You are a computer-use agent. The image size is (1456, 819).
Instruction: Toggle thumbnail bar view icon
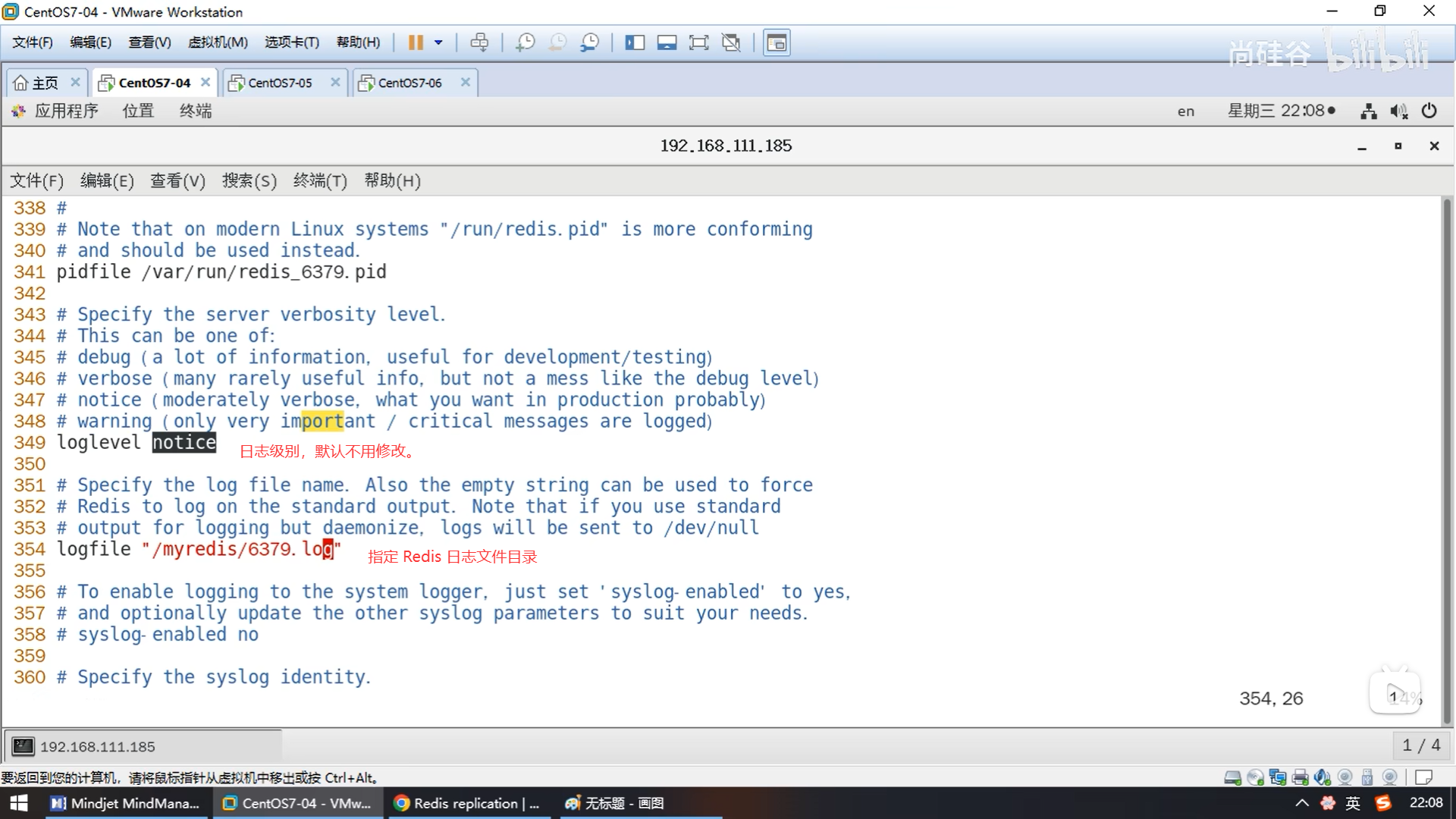pyautogui.click(x=667, y=42)
